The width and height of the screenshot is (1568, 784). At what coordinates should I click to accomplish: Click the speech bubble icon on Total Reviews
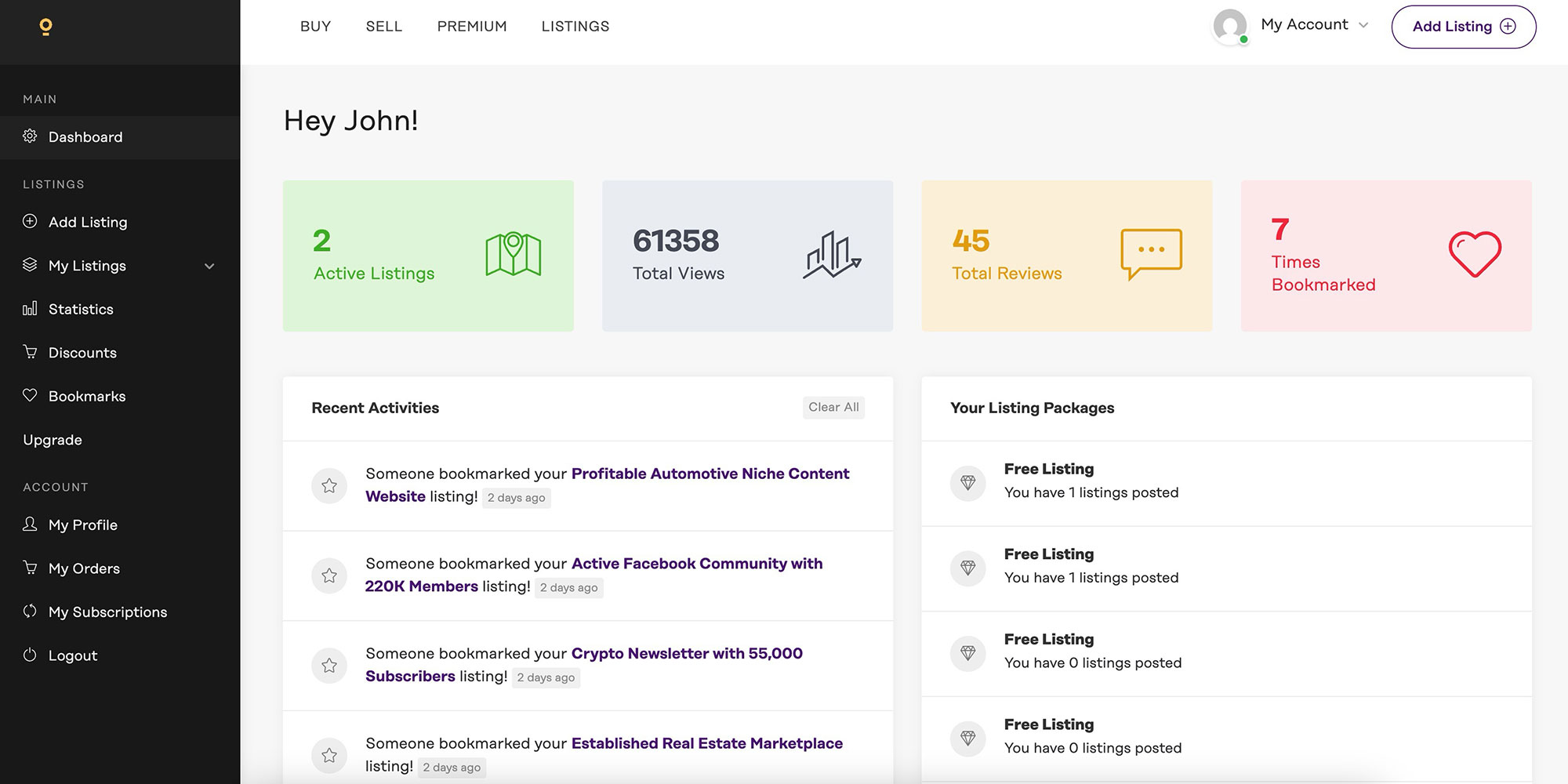point(1151,254)
